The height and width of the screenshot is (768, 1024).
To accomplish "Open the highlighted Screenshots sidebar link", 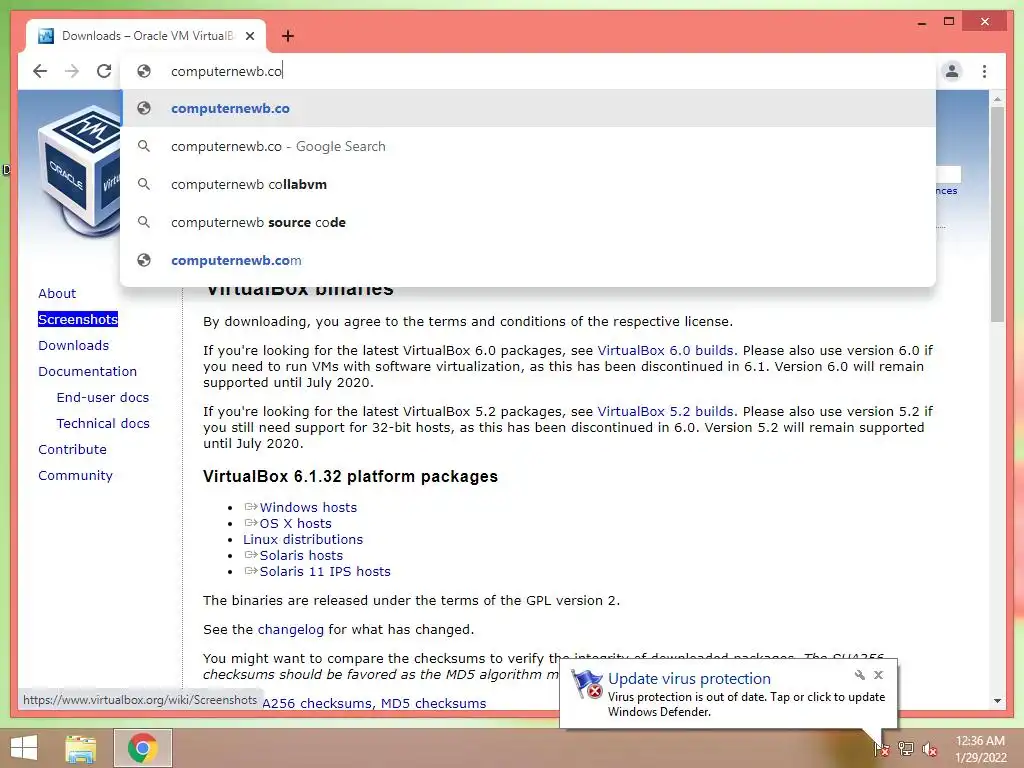I will (78, 319).
